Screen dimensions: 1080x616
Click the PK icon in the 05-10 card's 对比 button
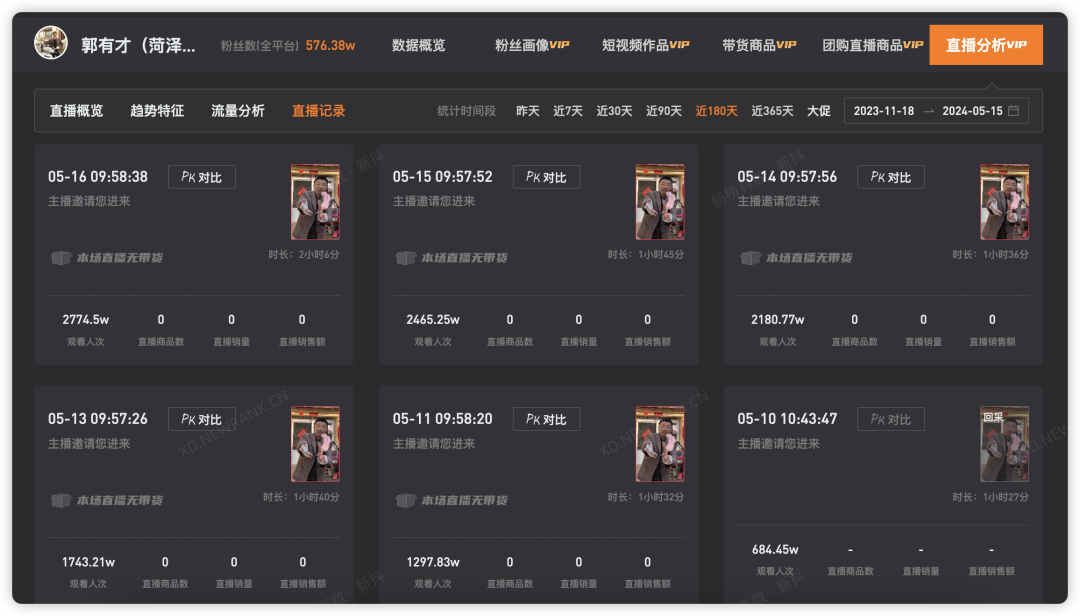878,418
